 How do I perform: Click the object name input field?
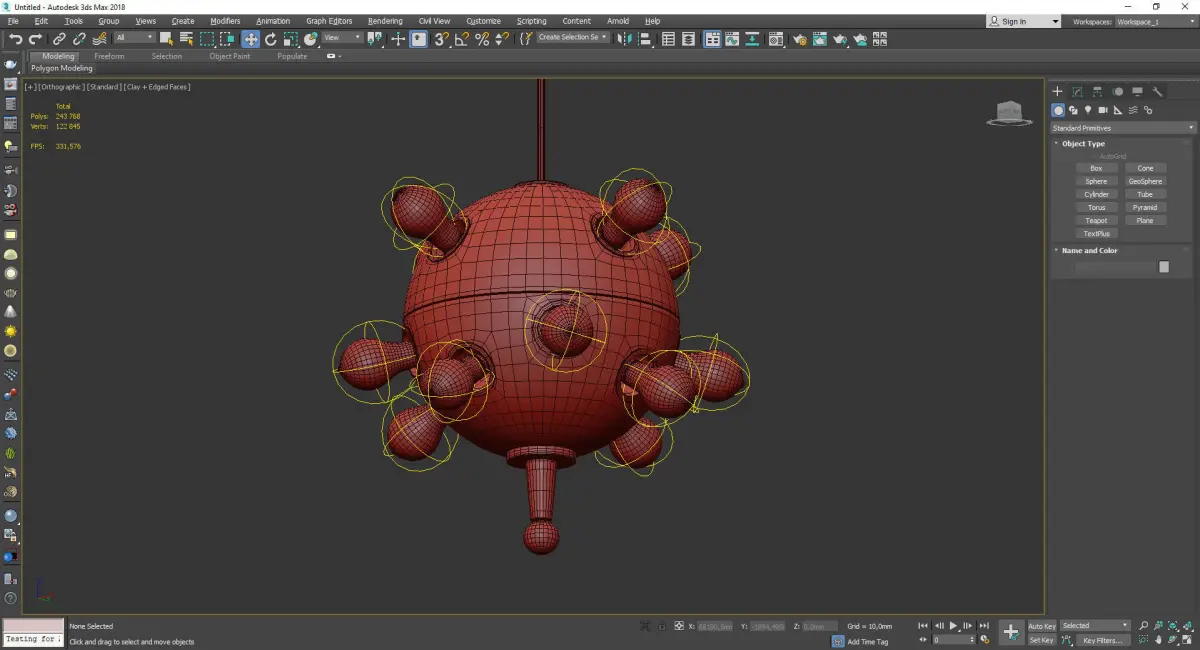point(1115,267)
